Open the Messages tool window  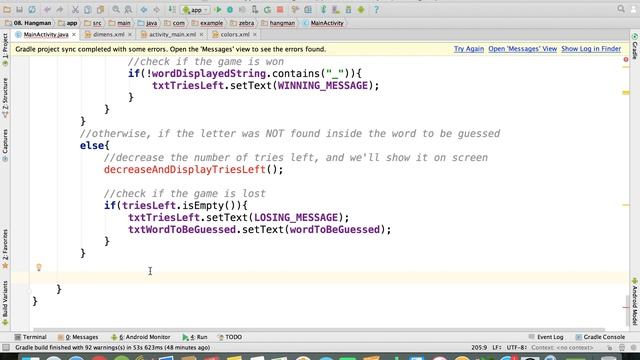pos(78,337)
